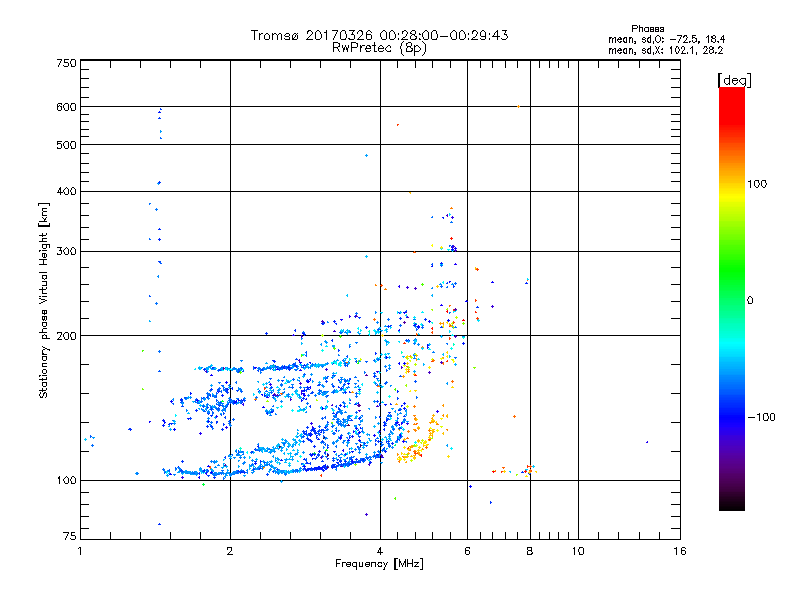
Task: Click the '75' y-axis tick label
Action: (x=70, y=536)
